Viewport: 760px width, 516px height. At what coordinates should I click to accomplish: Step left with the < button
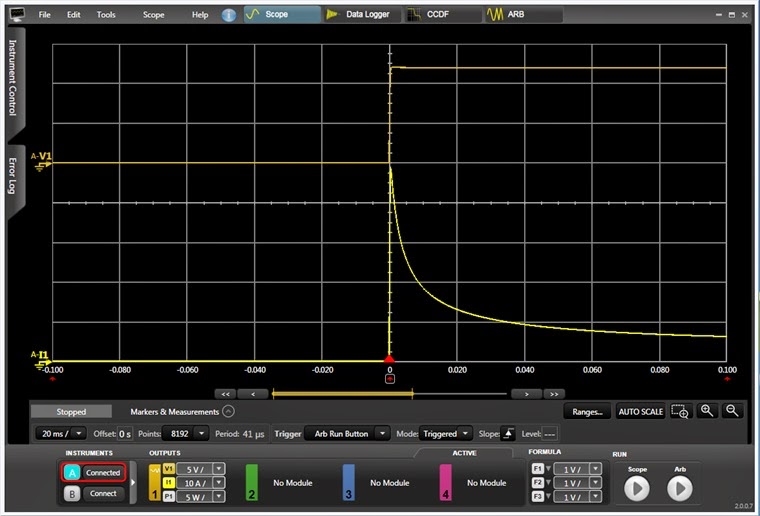pyautogui.click(x=253, y=394)
